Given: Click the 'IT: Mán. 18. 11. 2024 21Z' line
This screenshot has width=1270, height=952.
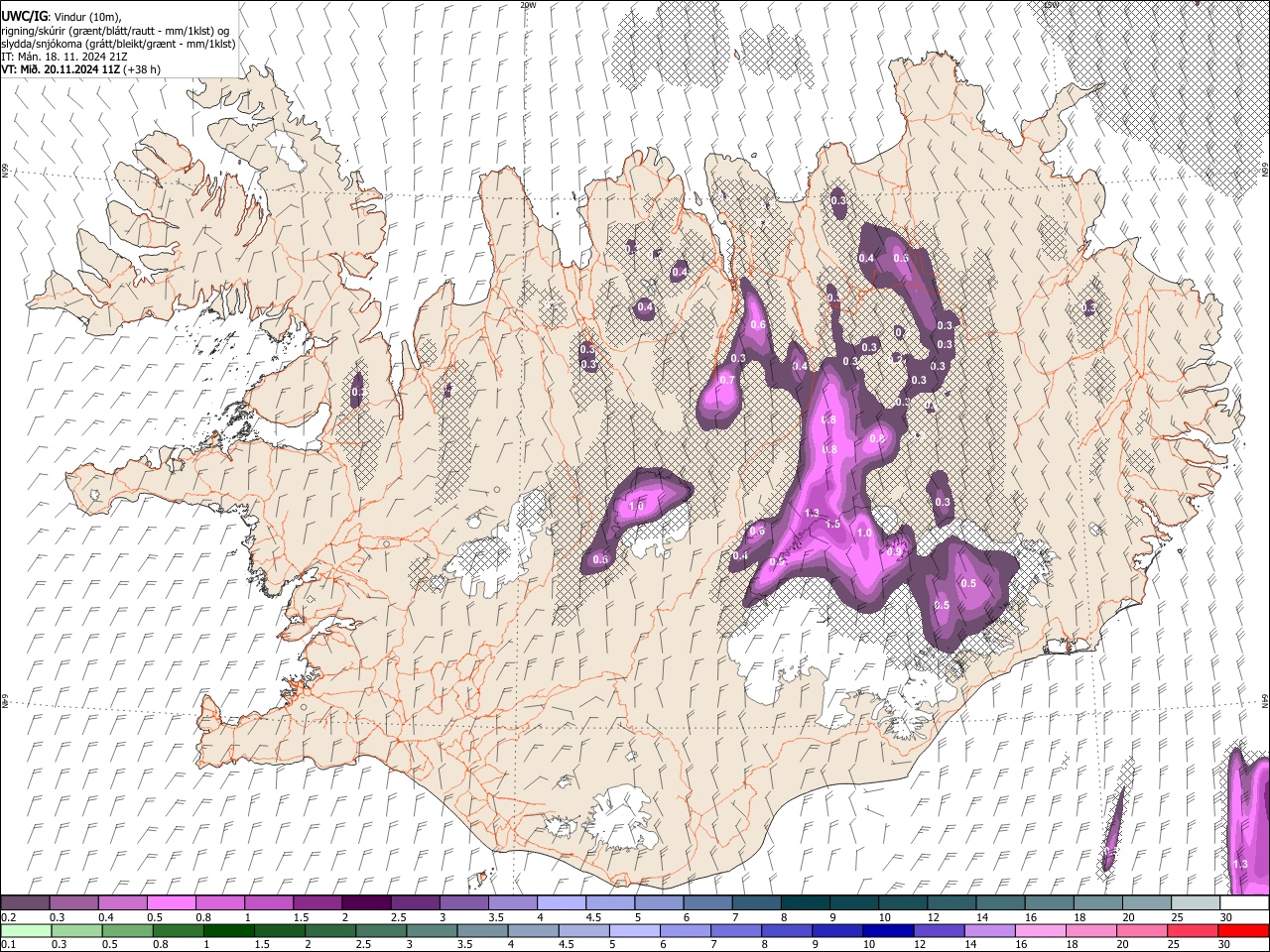Looking at the screenshot, I should coord(64,57).
